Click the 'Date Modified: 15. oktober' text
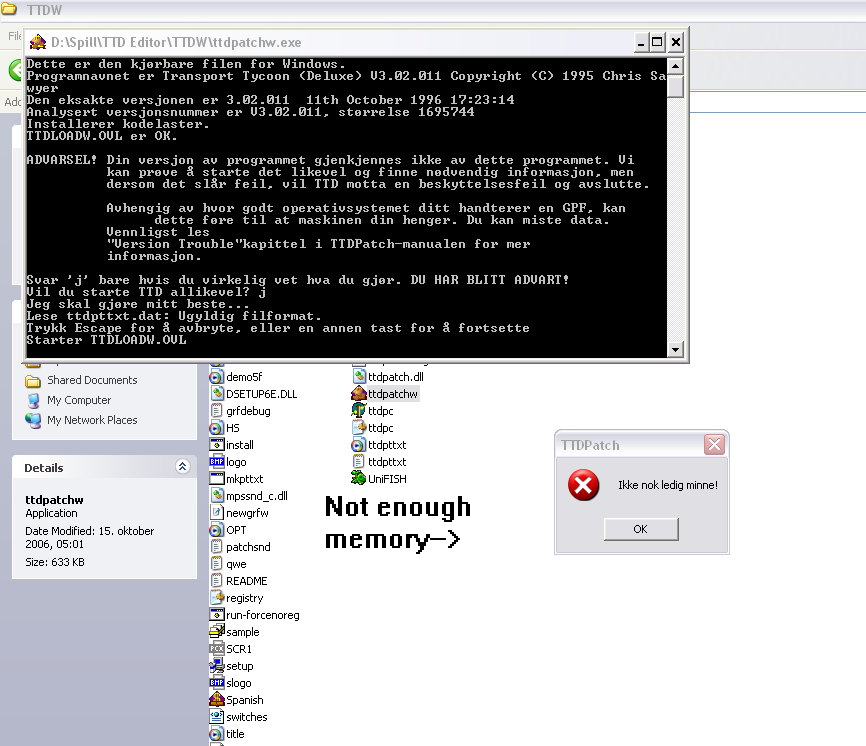866x746 pixels. pos(89,531)
